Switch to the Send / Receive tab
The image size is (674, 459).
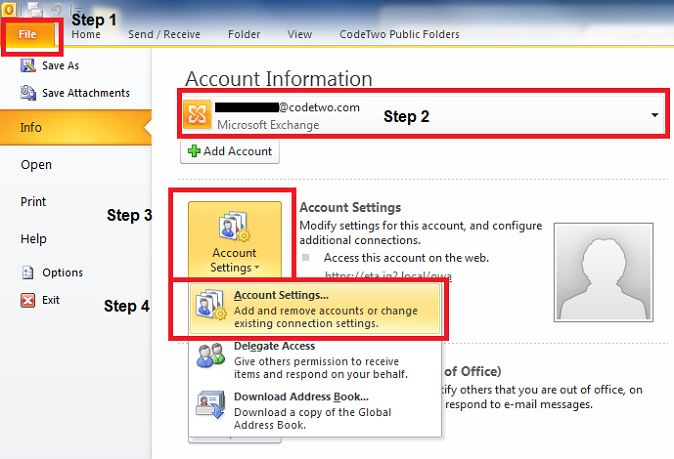pyautogui.click(x=164, y=34)
